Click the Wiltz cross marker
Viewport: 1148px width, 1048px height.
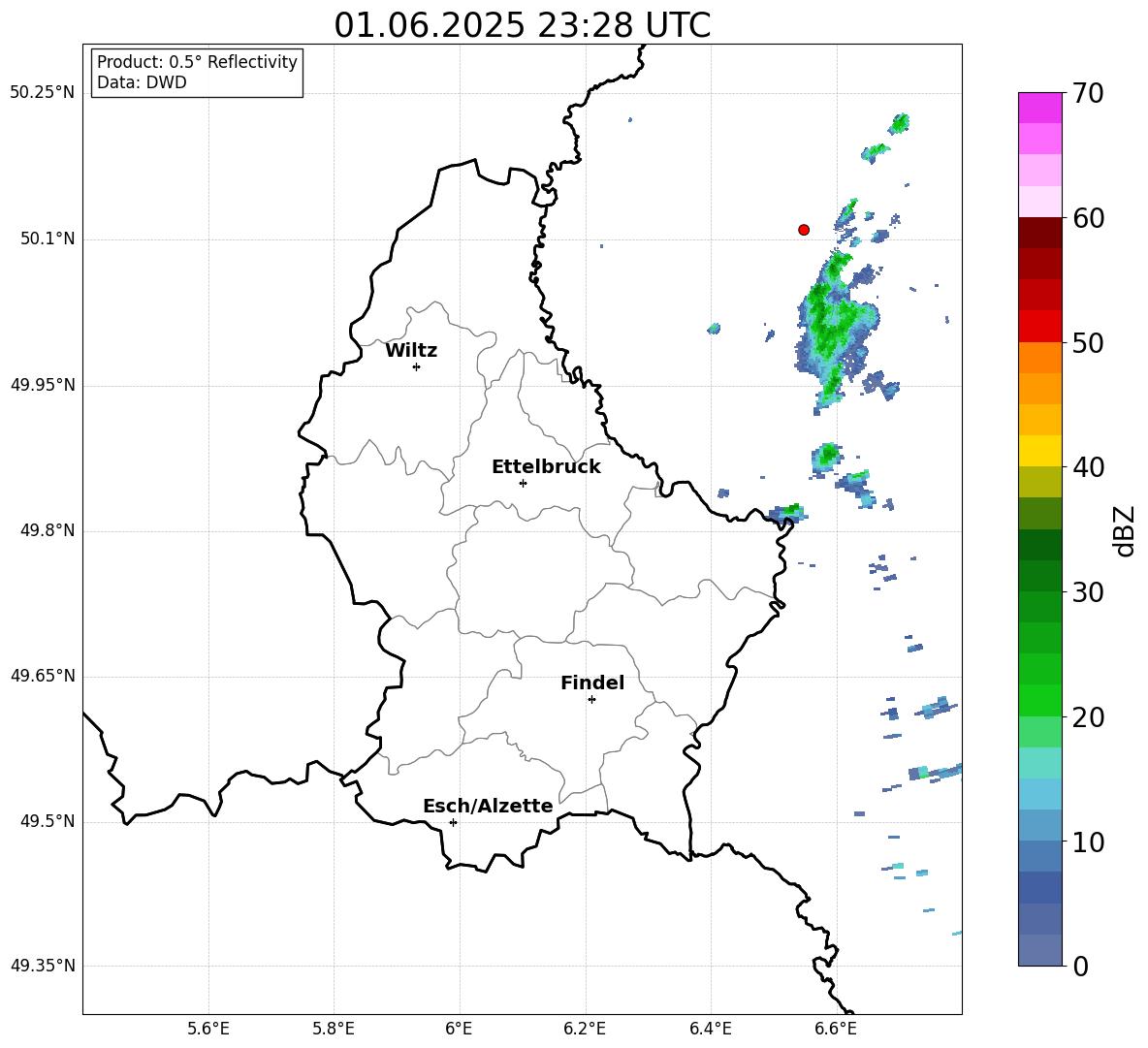[x=416, y=366]
